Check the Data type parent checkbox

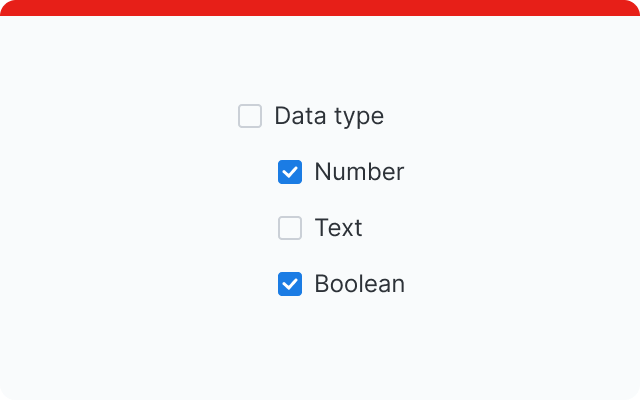[x=250, y=116]
